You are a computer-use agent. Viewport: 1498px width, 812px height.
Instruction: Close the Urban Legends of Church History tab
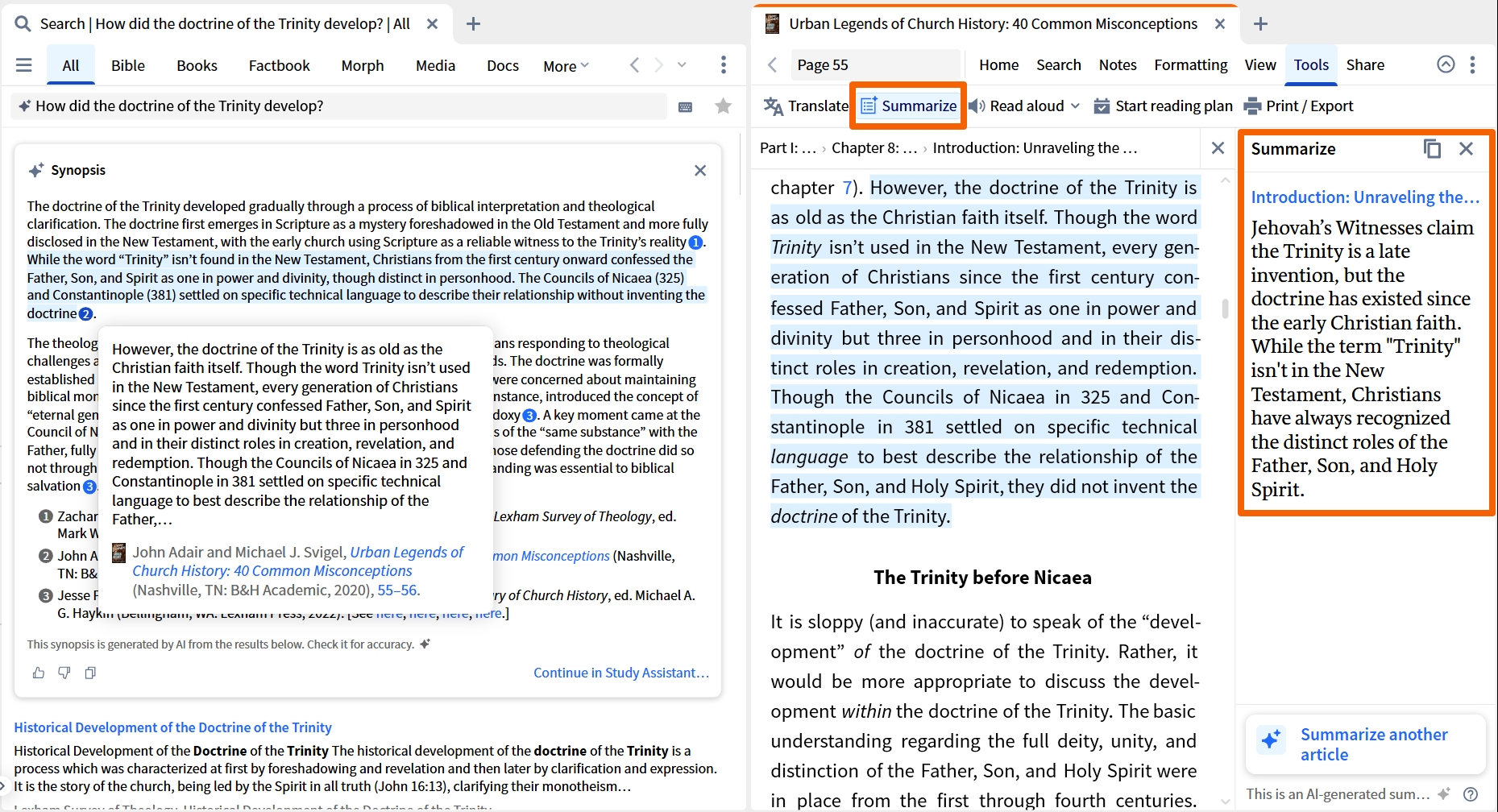pos(1220,24)
